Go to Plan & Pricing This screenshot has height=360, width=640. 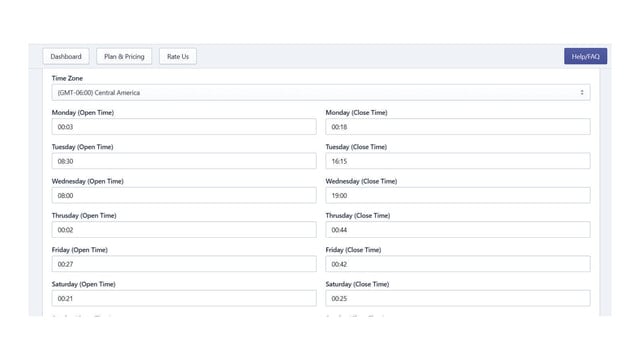[x=124, y=56]
